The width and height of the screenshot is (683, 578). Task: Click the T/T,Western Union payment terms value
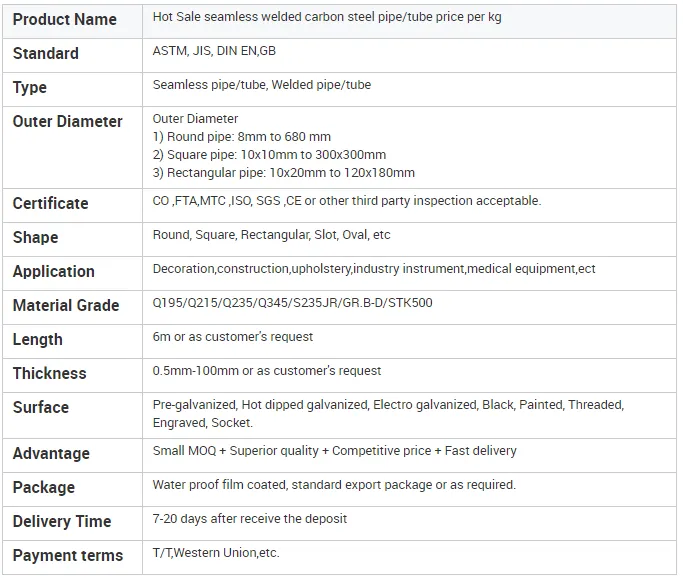(x=216, y=553)
